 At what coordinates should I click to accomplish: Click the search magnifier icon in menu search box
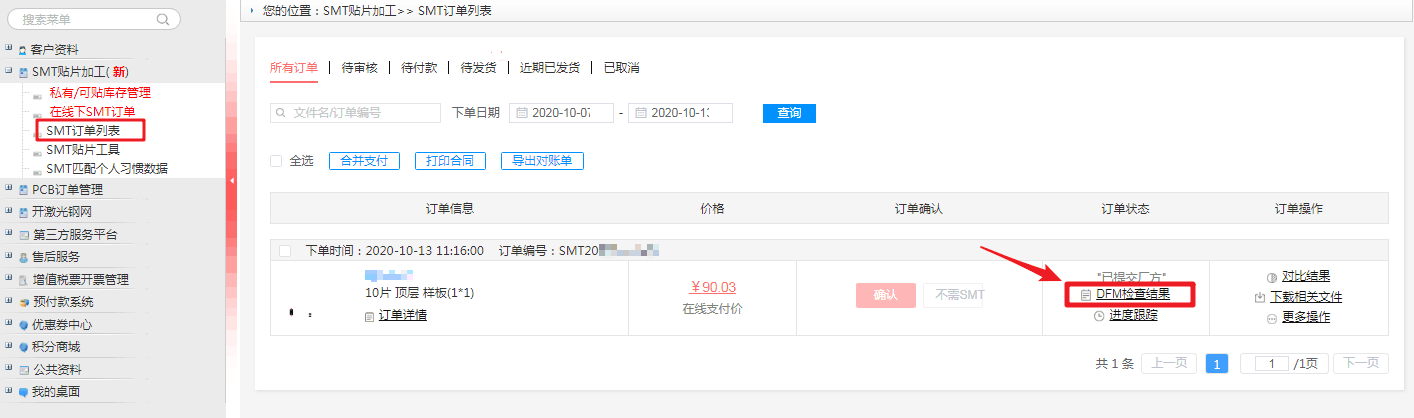163,19
